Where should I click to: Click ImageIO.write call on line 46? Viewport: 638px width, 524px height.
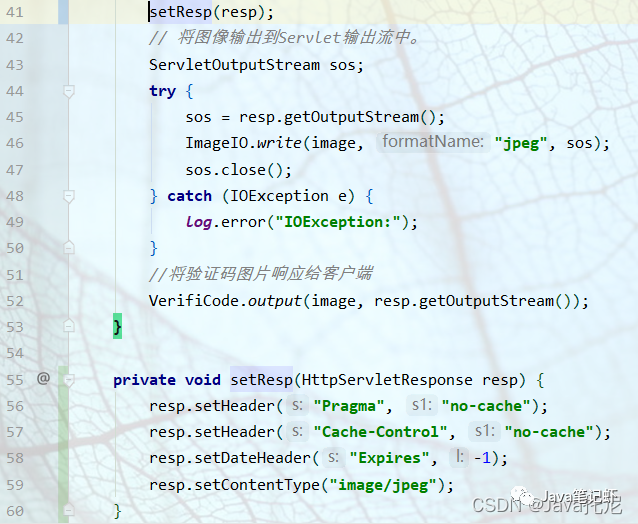[243, 143]
